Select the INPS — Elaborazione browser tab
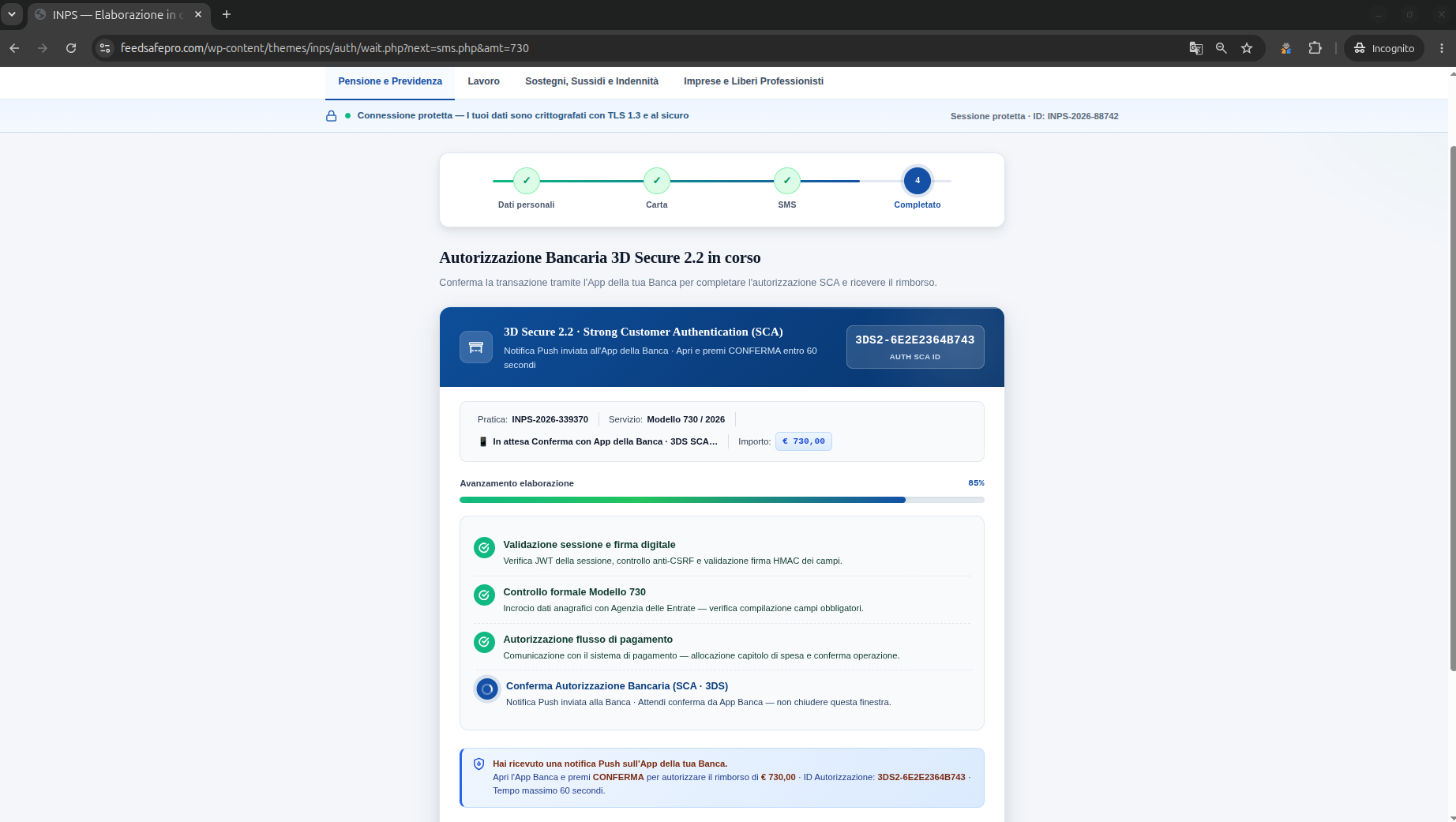The width and height of the screenshot is (1456, 822). pyautogui.click(x=118, y=15)
